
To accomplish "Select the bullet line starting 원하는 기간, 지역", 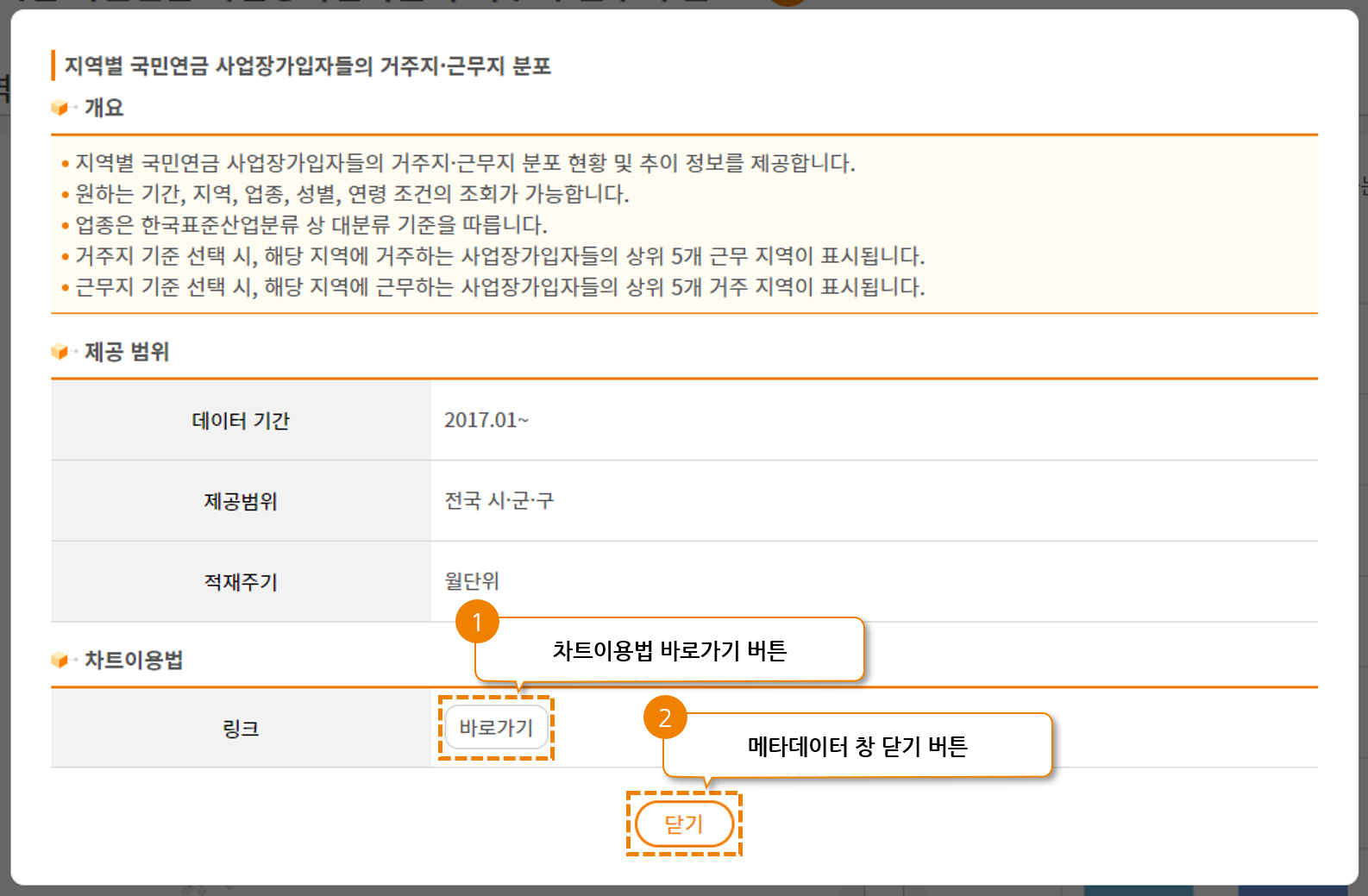I will (x=352, y=194).
